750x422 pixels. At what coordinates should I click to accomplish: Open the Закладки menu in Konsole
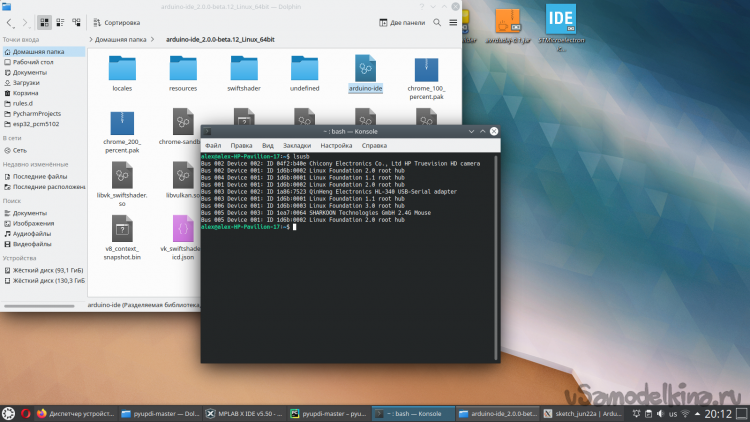pos(296,145)
